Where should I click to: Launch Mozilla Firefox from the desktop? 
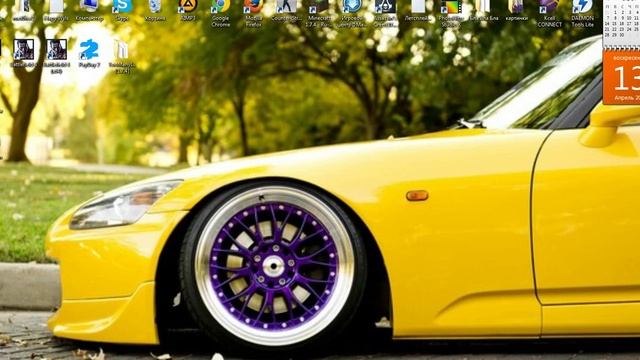(x=253, y=13)
